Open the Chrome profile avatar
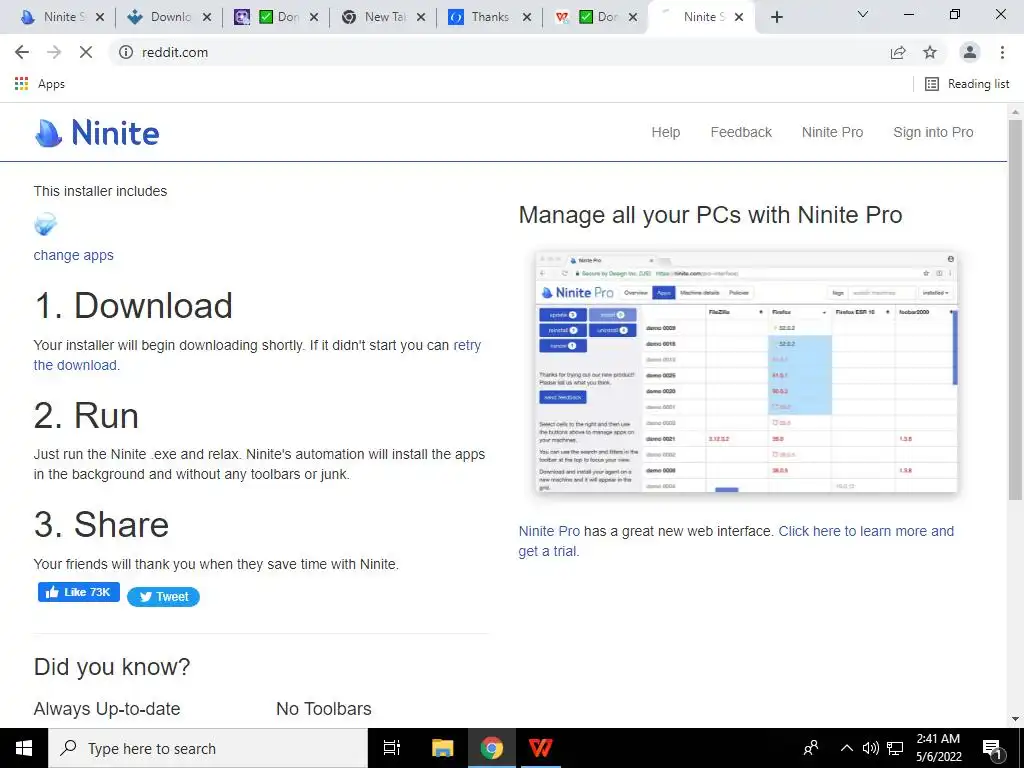 click(970, 52)
